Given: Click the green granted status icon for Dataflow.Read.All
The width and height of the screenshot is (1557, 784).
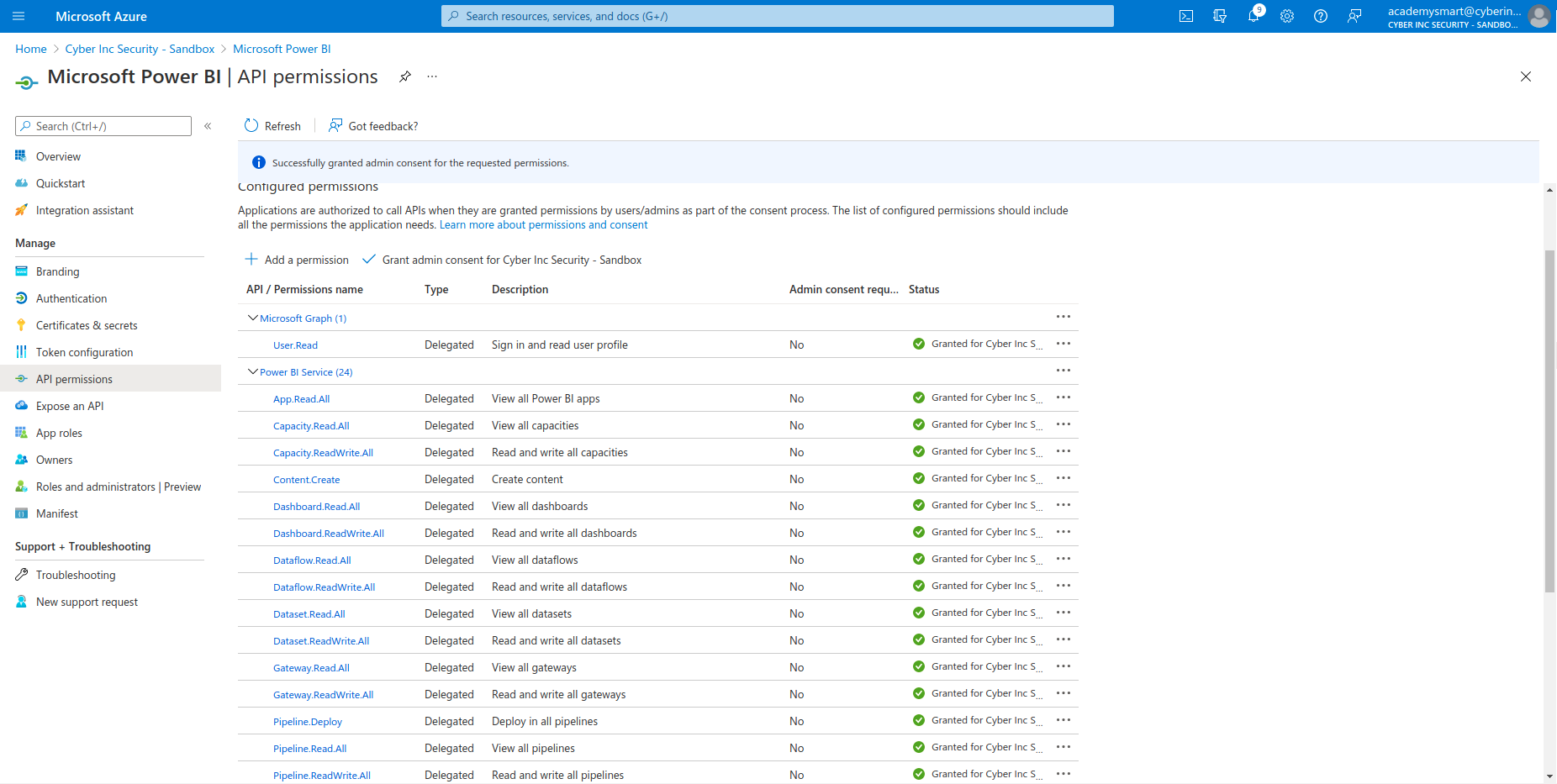Looking at the screenshot, I should [919, 559].
